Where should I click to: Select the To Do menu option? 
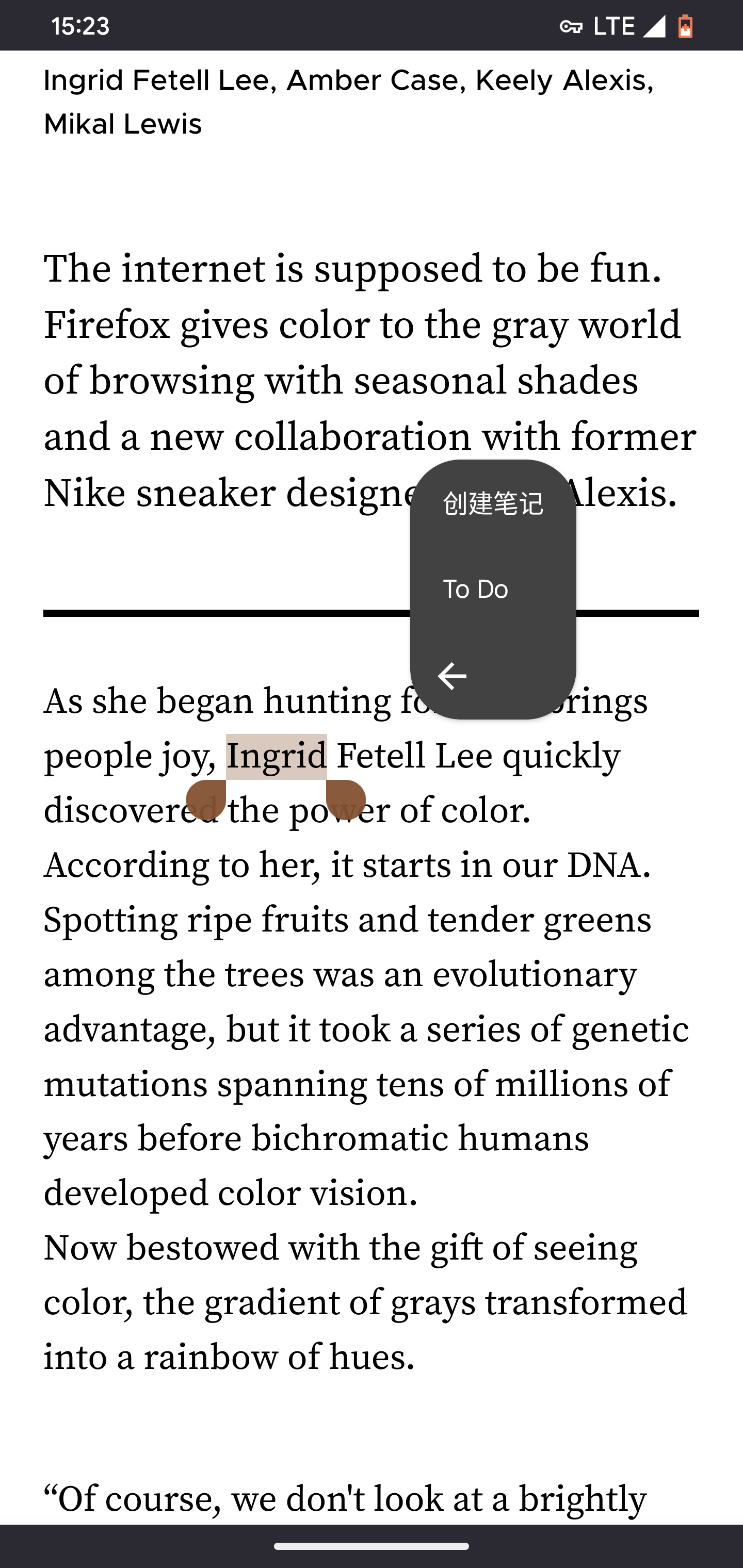click(476, 589)
